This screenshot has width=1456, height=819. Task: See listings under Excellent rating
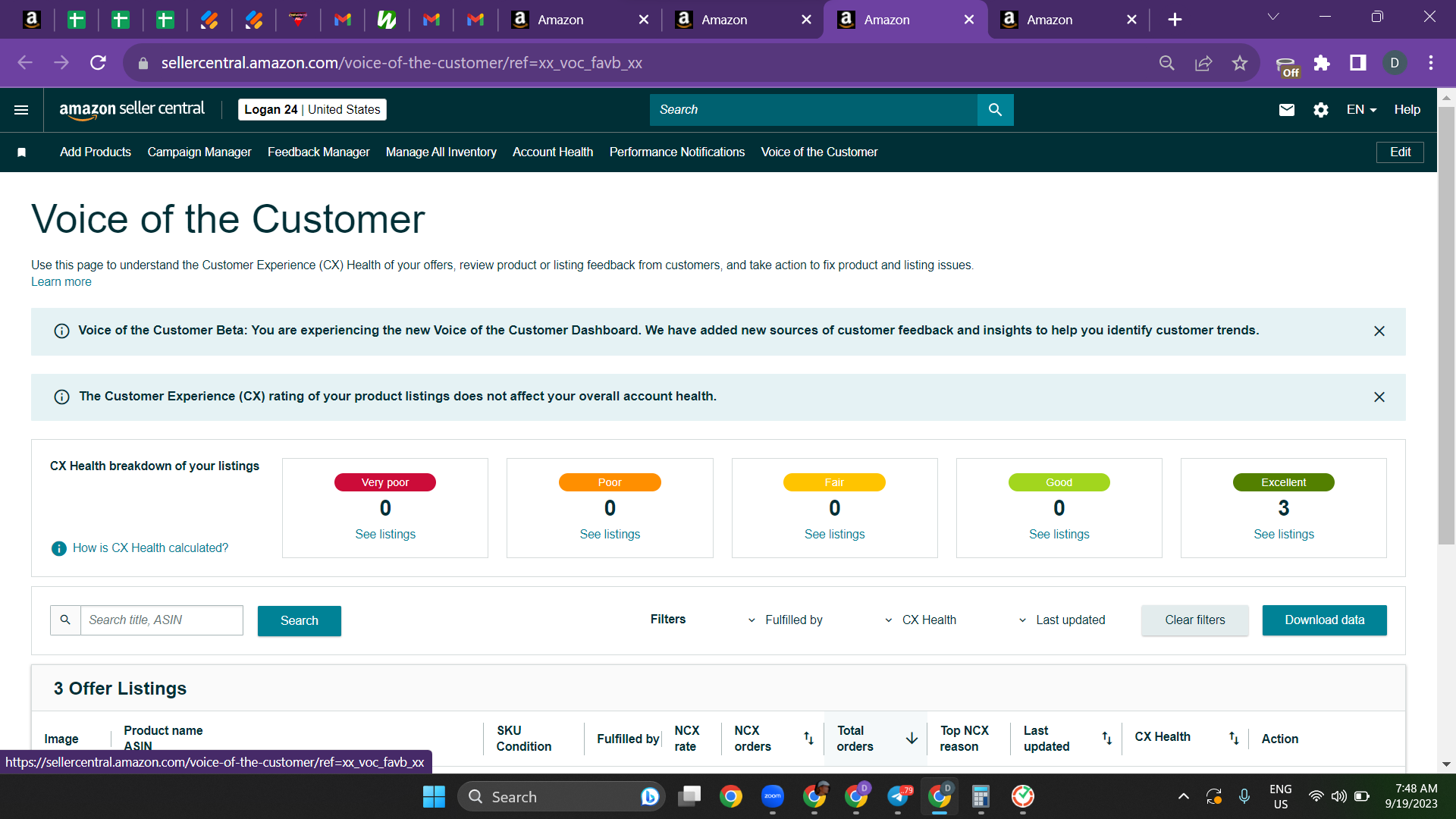(1284, 535)
